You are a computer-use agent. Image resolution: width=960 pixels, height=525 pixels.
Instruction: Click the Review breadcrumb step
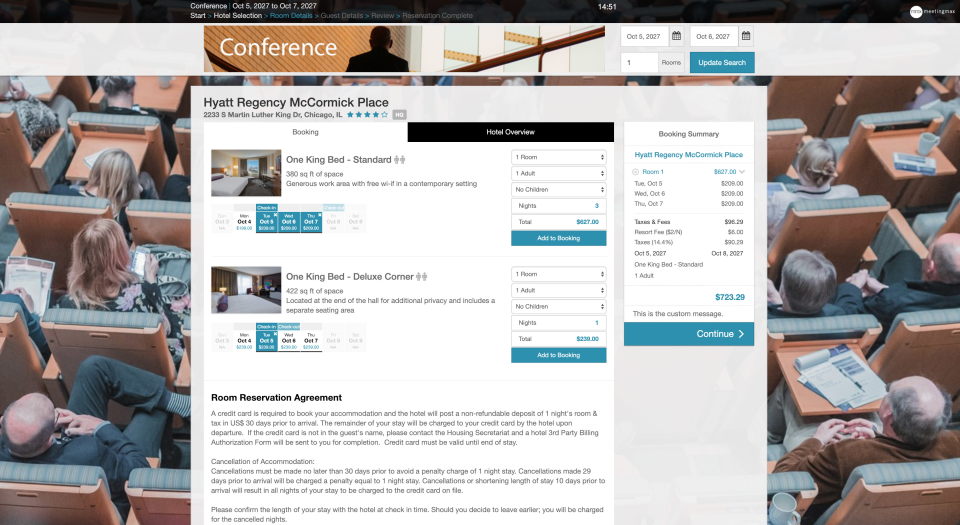[383, 16]
